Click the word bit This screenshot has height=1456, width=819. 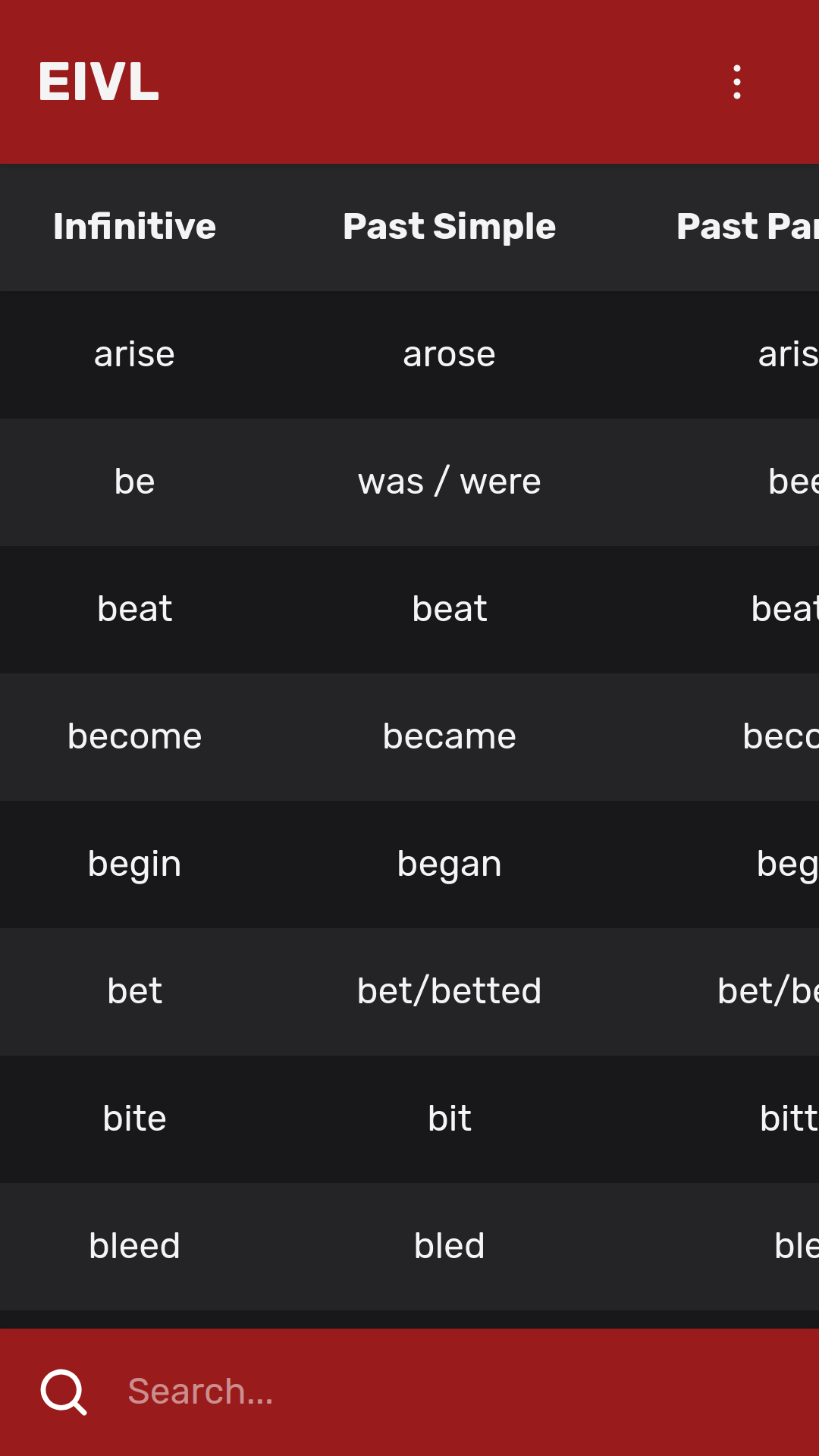click(x=449, y=1119)
